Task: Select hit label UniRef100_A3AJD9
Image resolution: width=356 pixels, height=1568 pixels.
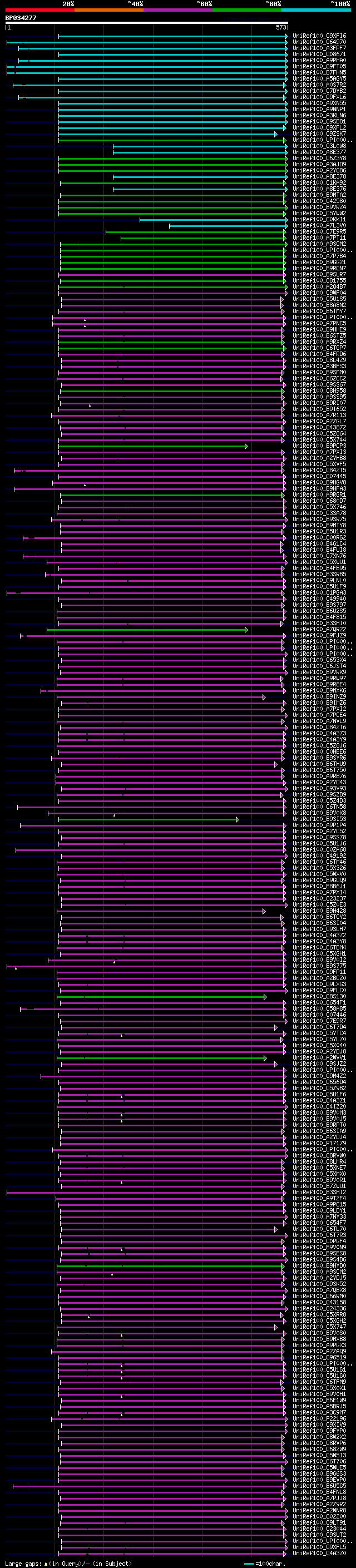Action: 319,165
